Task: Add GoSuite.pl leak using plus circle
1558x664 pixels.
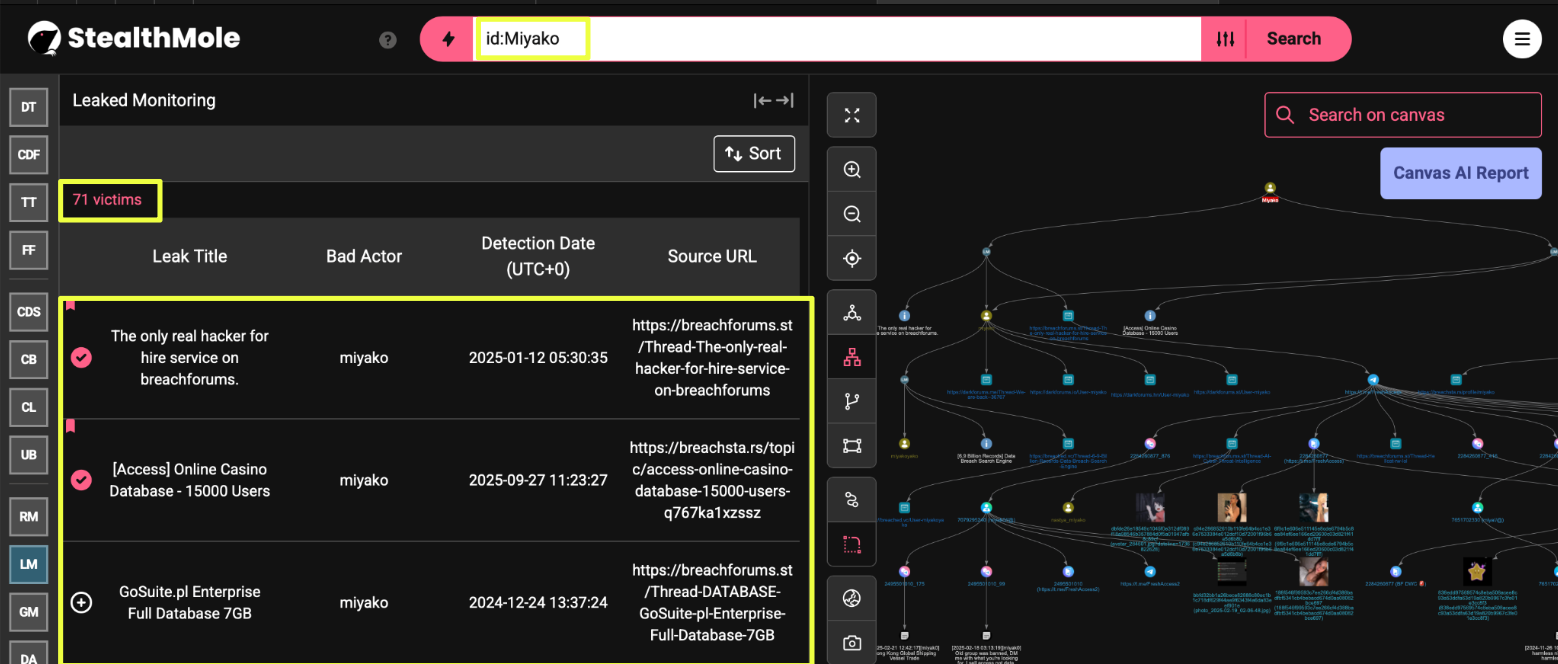Action: (x=82, y=602)
